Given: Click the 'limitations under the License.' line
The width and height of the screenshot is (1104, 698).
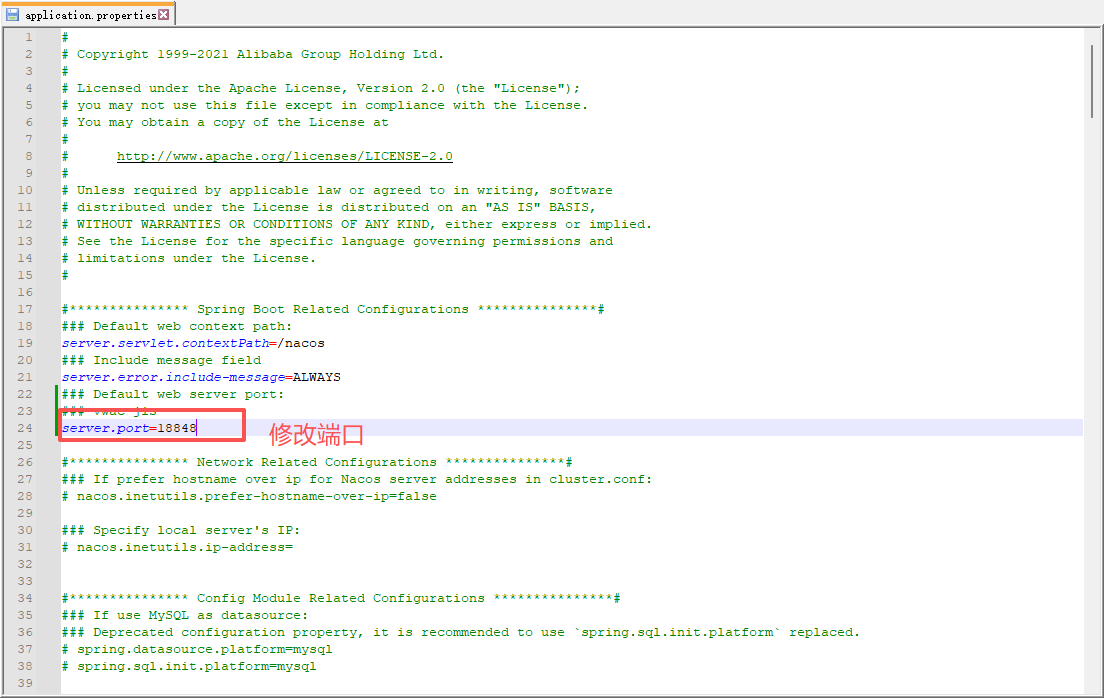Looking at the screenshot, I should (189, 258).
